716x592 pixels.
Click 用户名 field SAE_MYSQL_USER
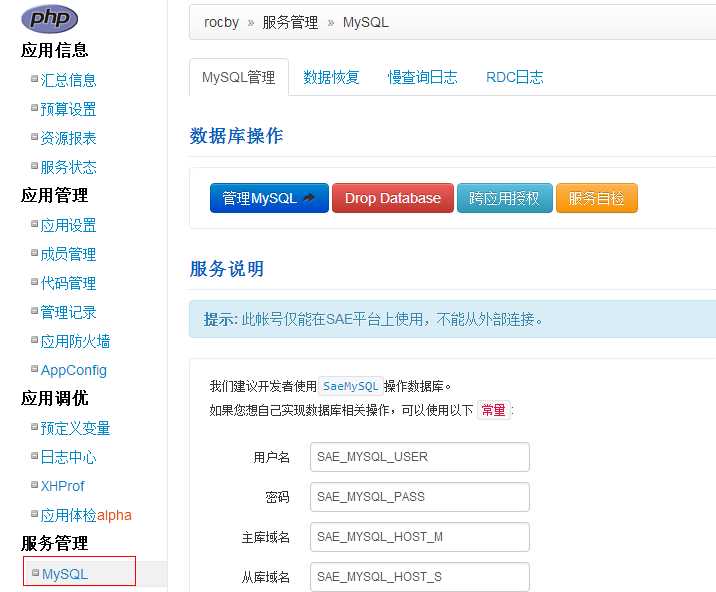click(x=420, y=457)
